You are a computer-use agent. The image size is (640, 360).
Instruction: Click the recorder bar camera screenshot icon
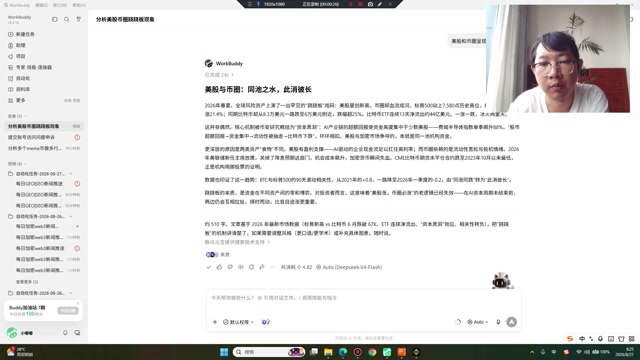pyautogui.click(x=370, y=4)
